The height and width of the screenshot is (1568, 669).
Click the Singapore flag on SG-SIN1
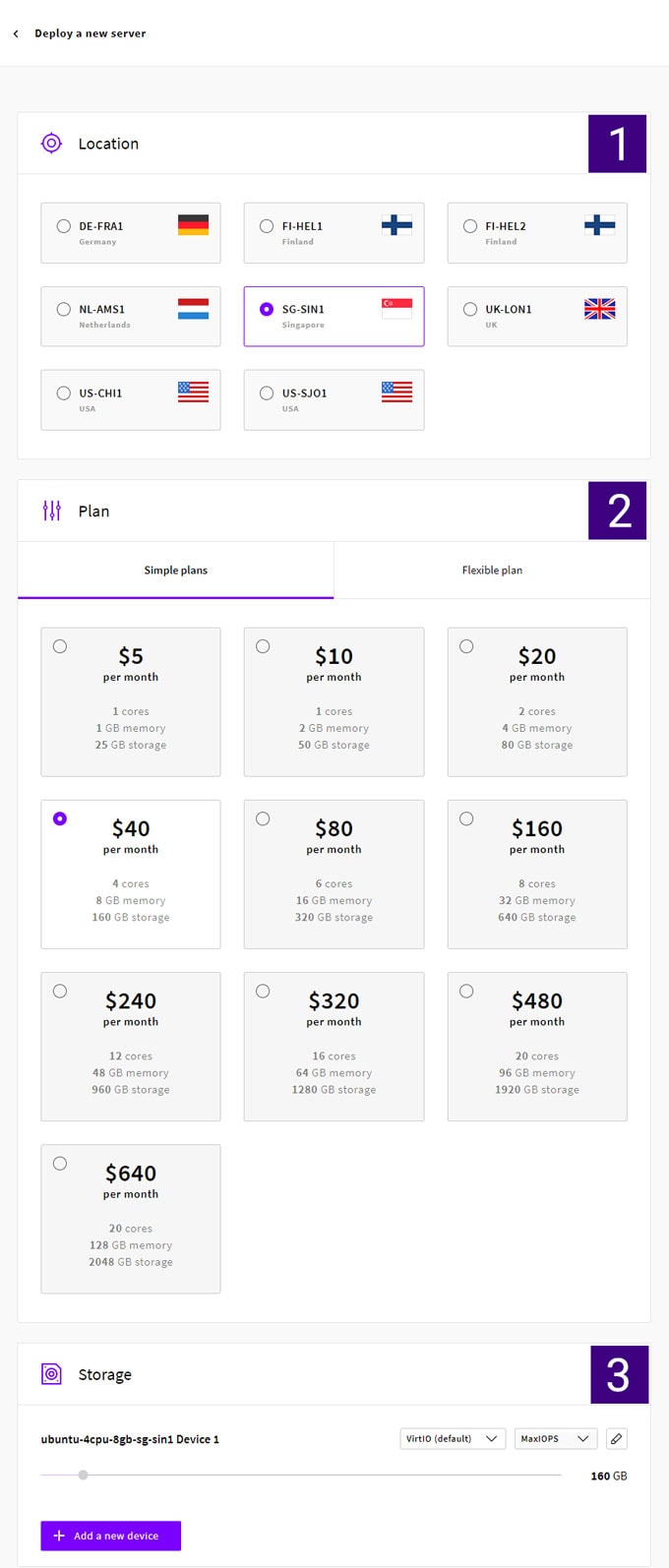point(396,309)
